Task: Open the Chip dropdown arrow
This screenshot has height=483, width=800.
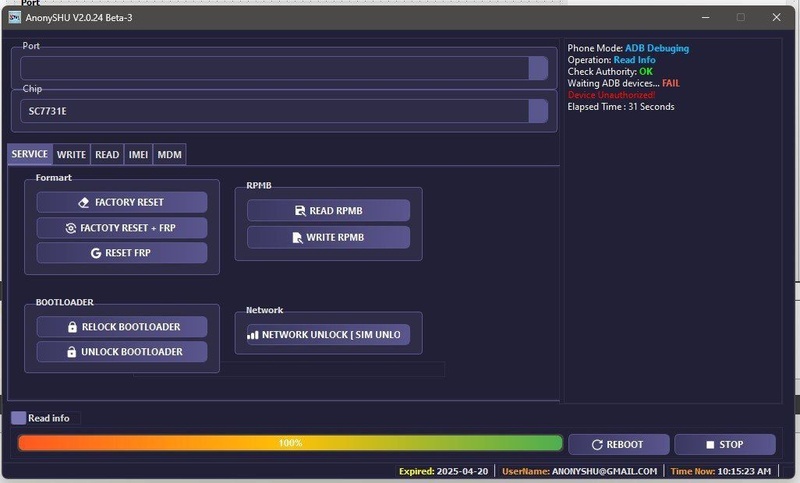Action: (538, 111)
